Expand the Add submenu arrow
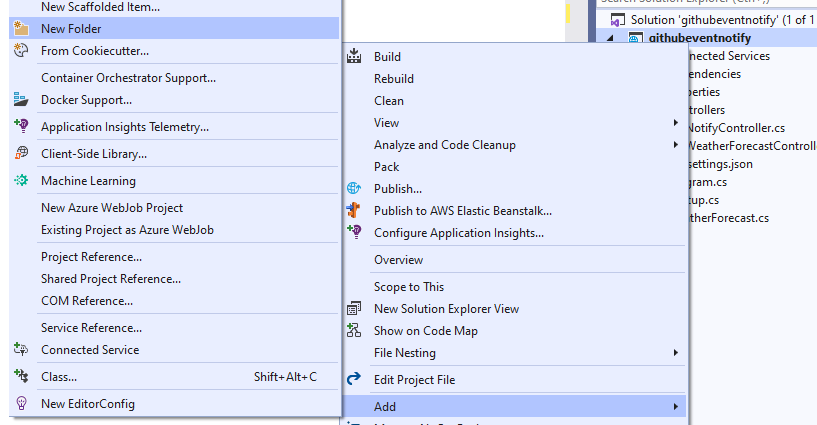Screen dimensions: 817x425 click(676, 406)
